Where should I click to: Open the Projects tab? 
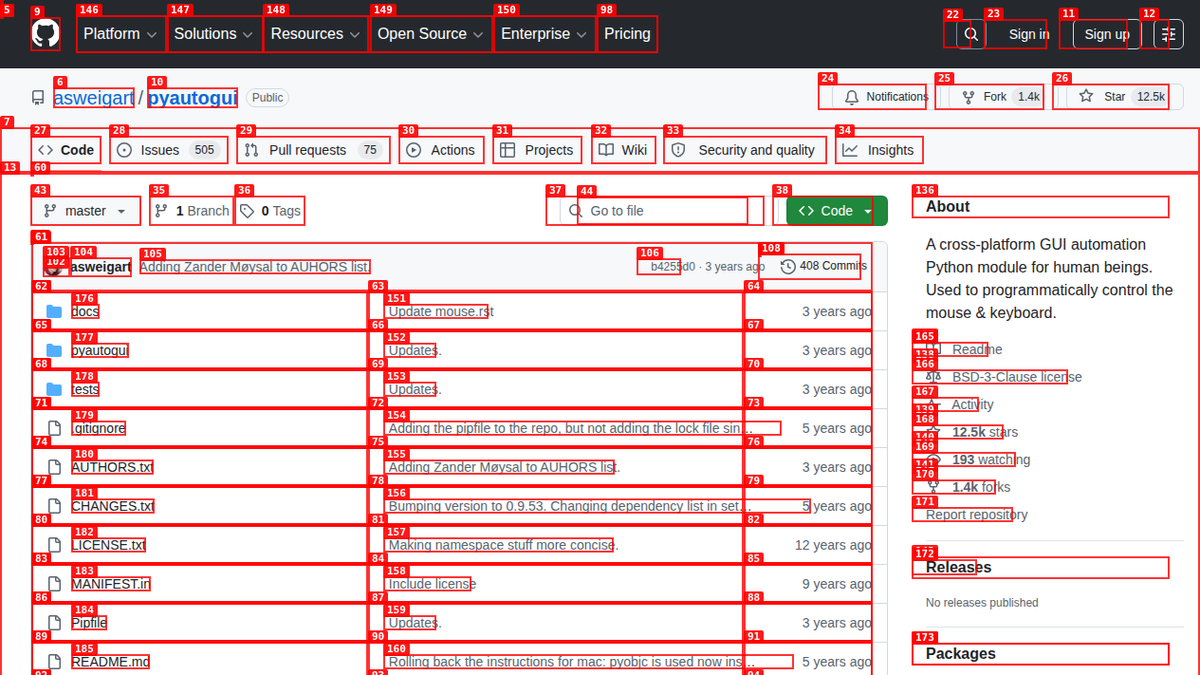click(x=537, y=150)
